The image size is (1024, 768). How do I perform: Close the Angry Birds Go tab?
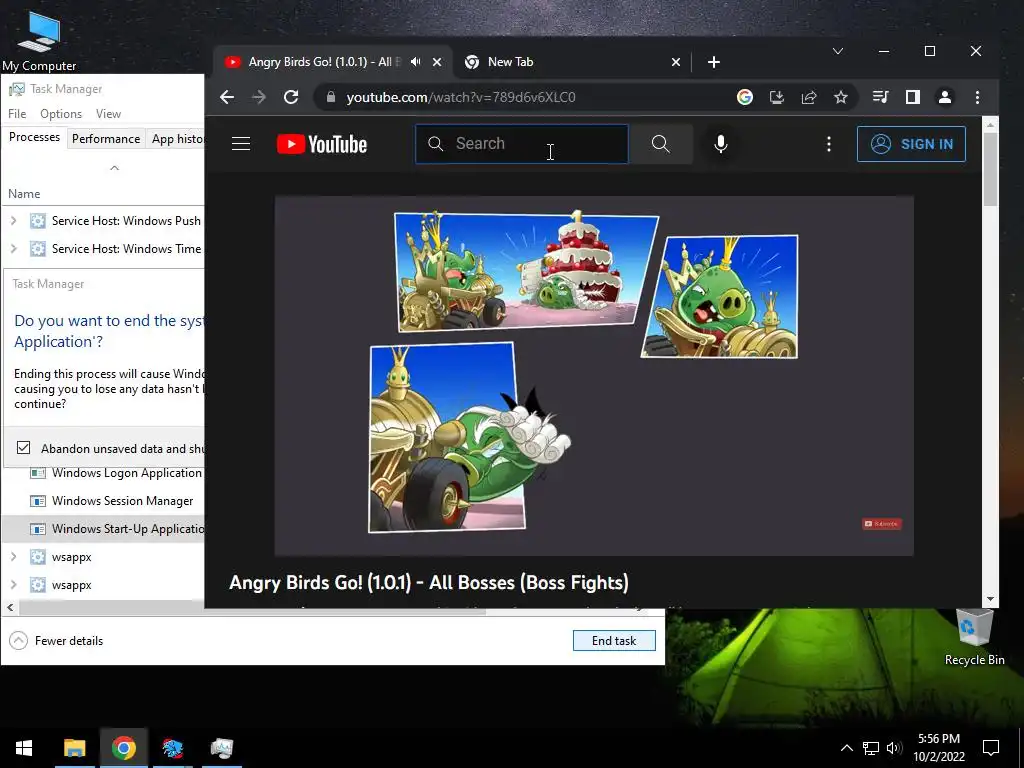pyautogui.click(x=437, y=62)
